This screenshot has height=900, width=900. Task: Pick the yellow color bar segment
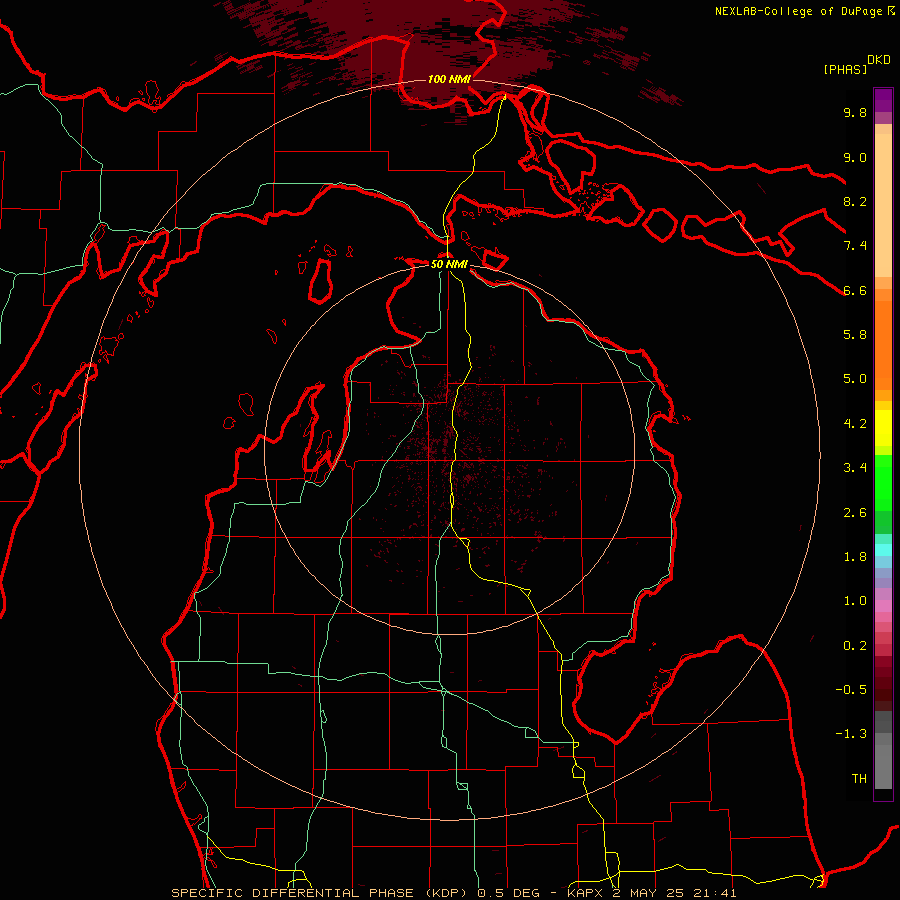coord(883,428)
